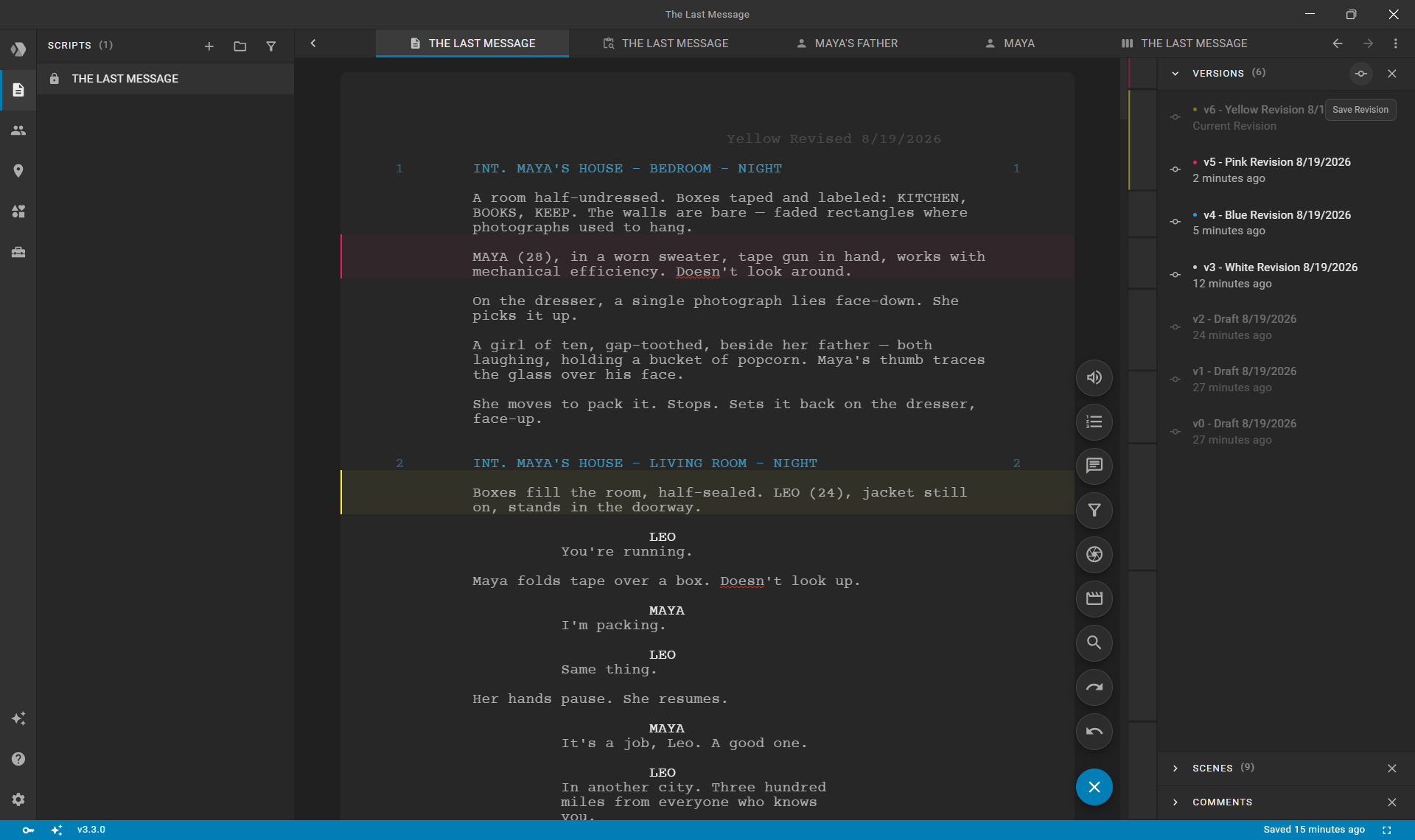The width and height of the screenshot is (1415, 840).
Task: Click the undo arrow floating button
Action: coord(1094,732)
